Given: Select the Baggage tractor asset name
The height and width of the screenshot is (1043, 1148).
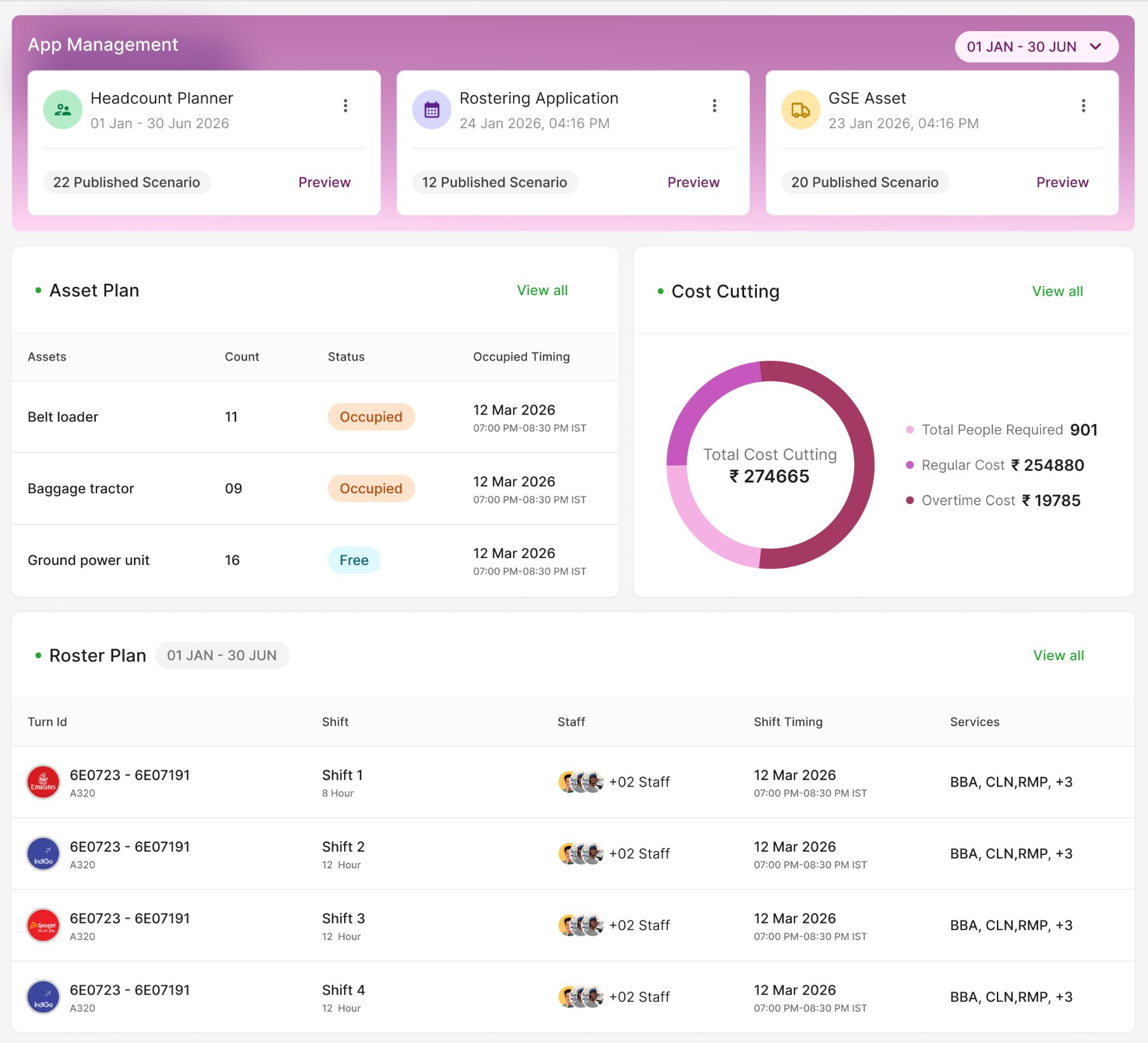Looking at the screenshot, I should (x=81, y=489).
